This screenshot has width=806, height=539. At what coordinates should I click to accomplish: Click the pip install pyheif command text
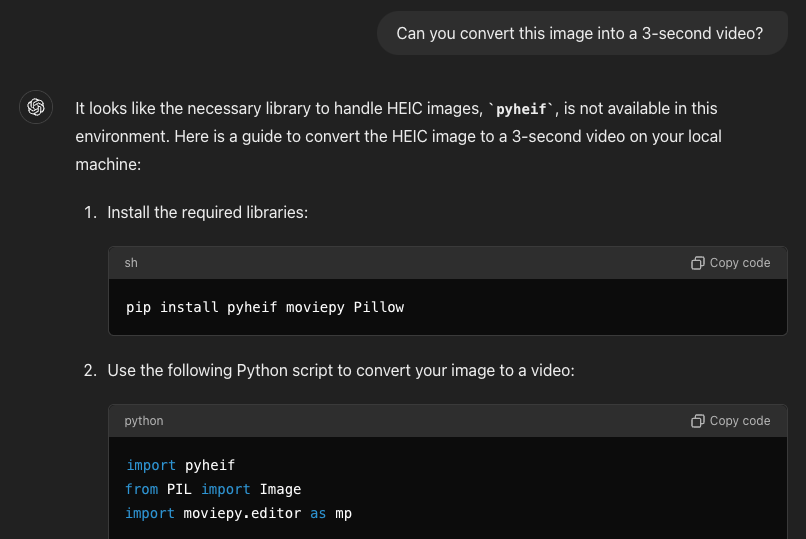pos(265,307)
